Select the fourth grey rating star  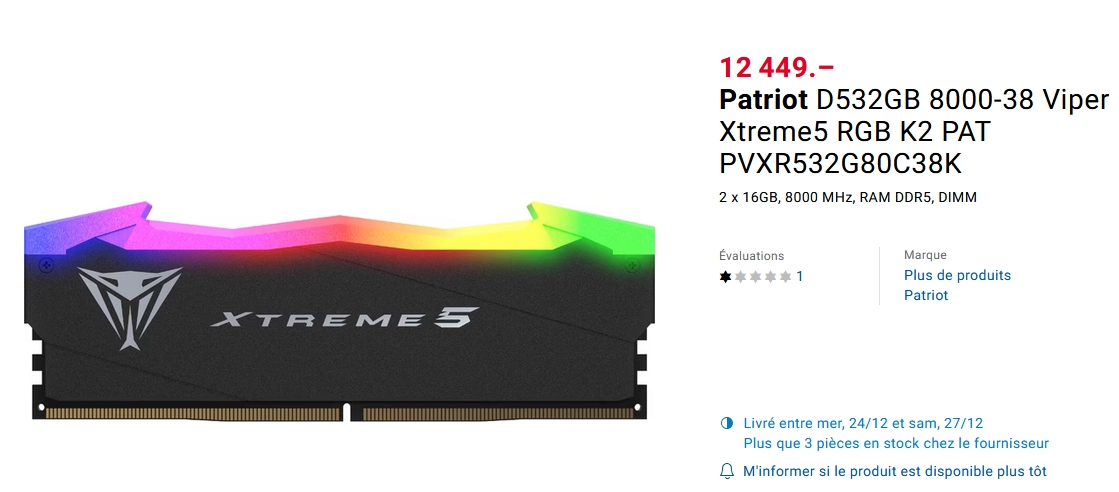click(x=771, y=276)
